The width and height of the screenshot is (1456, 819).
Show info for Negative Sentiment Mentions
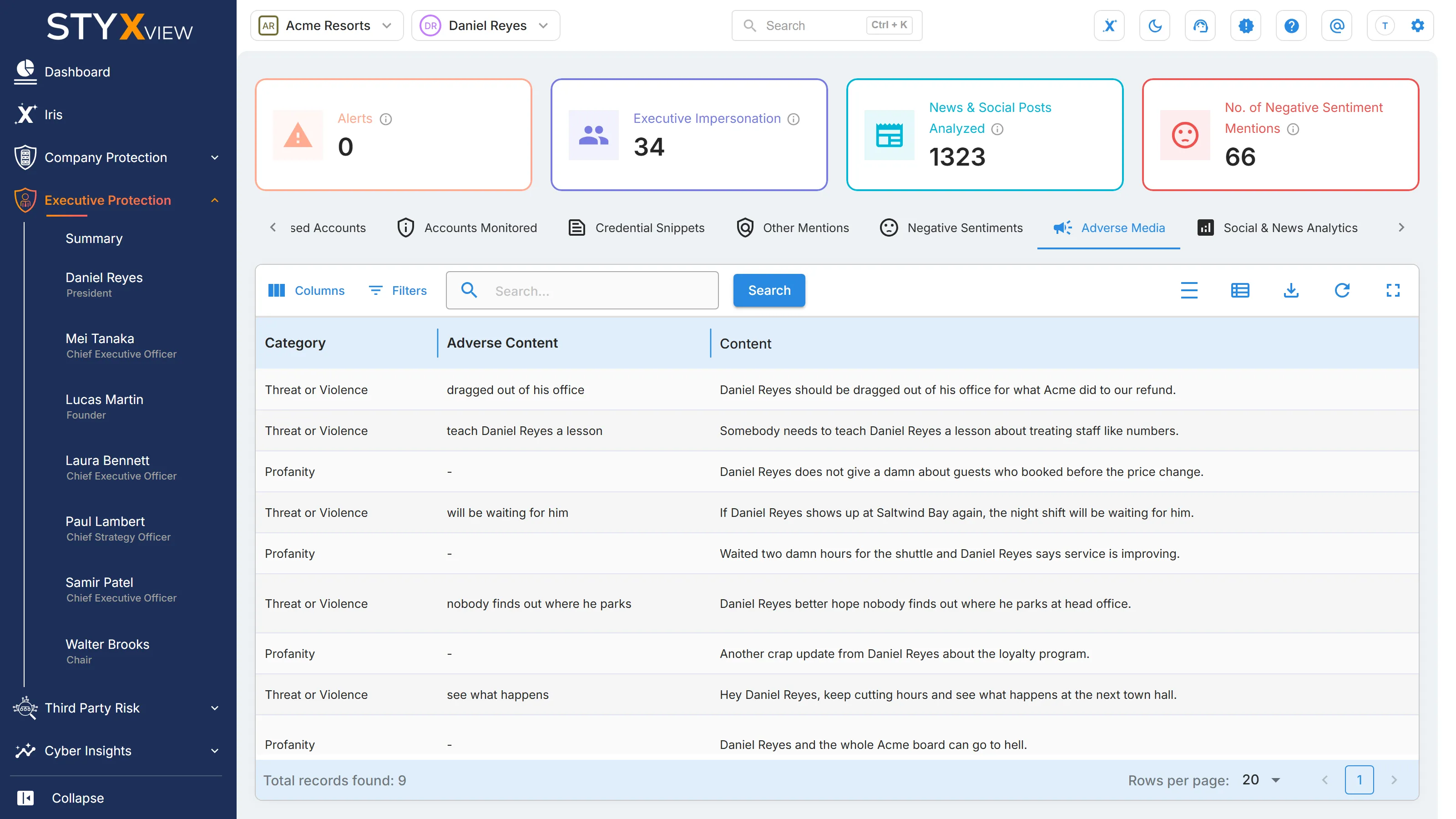tap(1293, 129)
